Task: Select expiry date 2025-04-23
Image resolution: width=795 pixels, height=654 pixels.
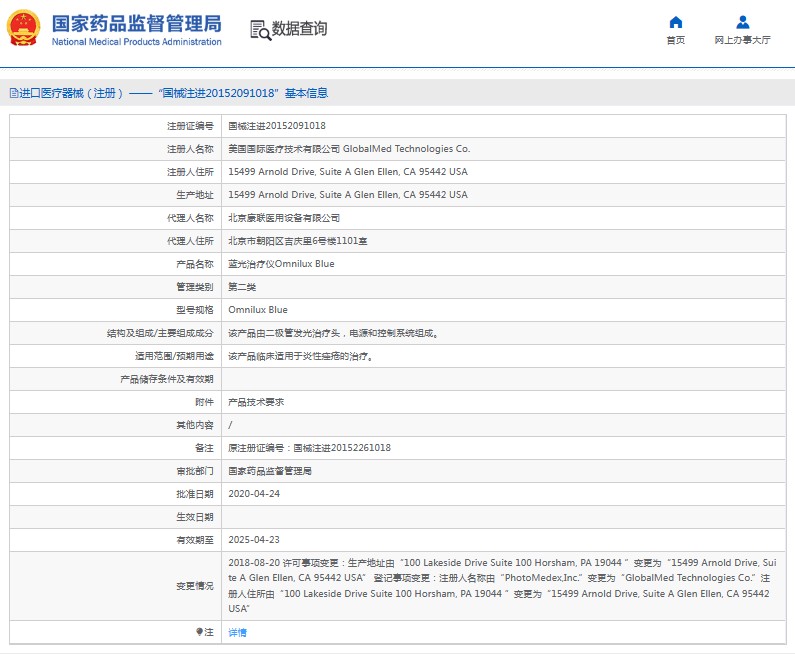Action: pos(254,540)
